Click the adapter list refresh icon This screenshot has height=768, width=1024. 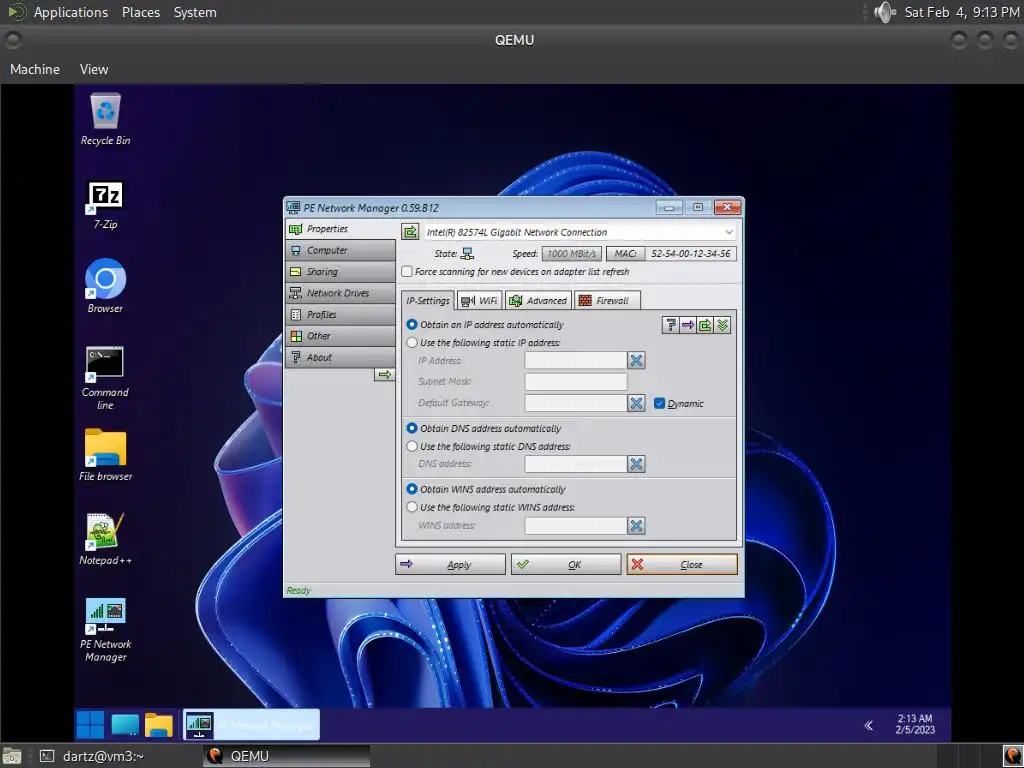click(410, 232)
